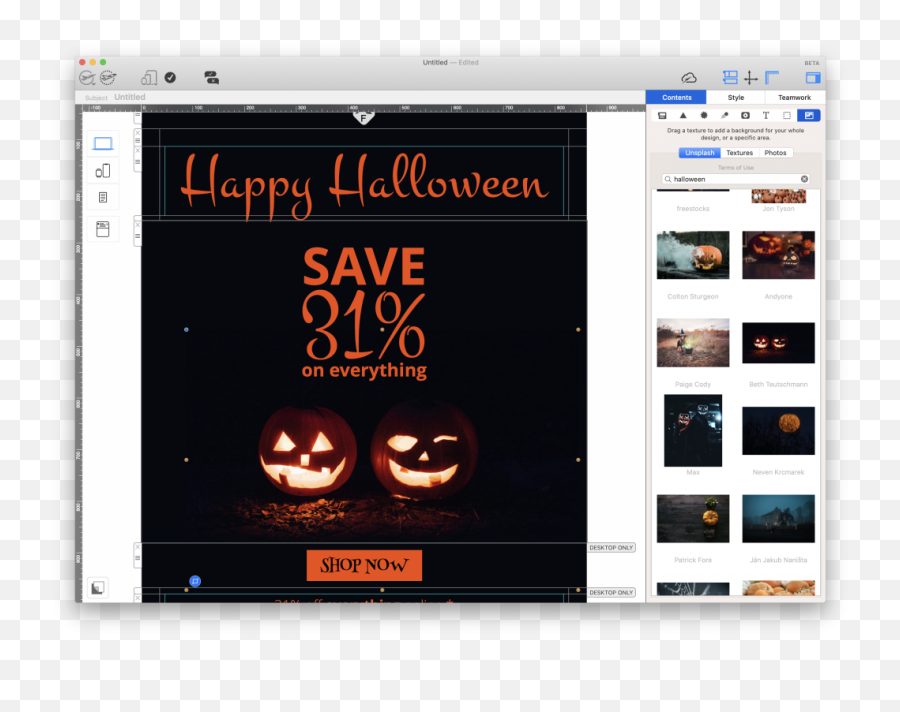Select the starburst graphics content icon

[x=704, y=115]
